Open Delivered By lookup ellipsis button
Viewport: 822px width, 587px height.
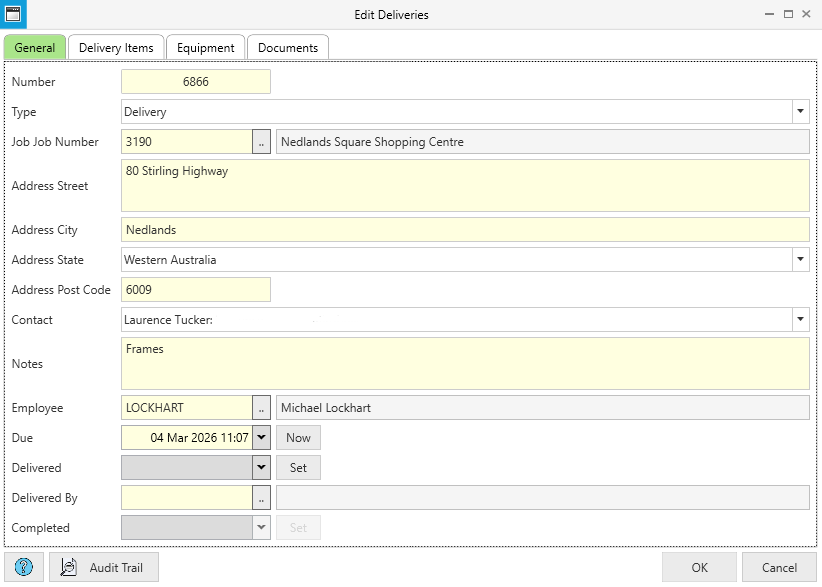[261, 498]
